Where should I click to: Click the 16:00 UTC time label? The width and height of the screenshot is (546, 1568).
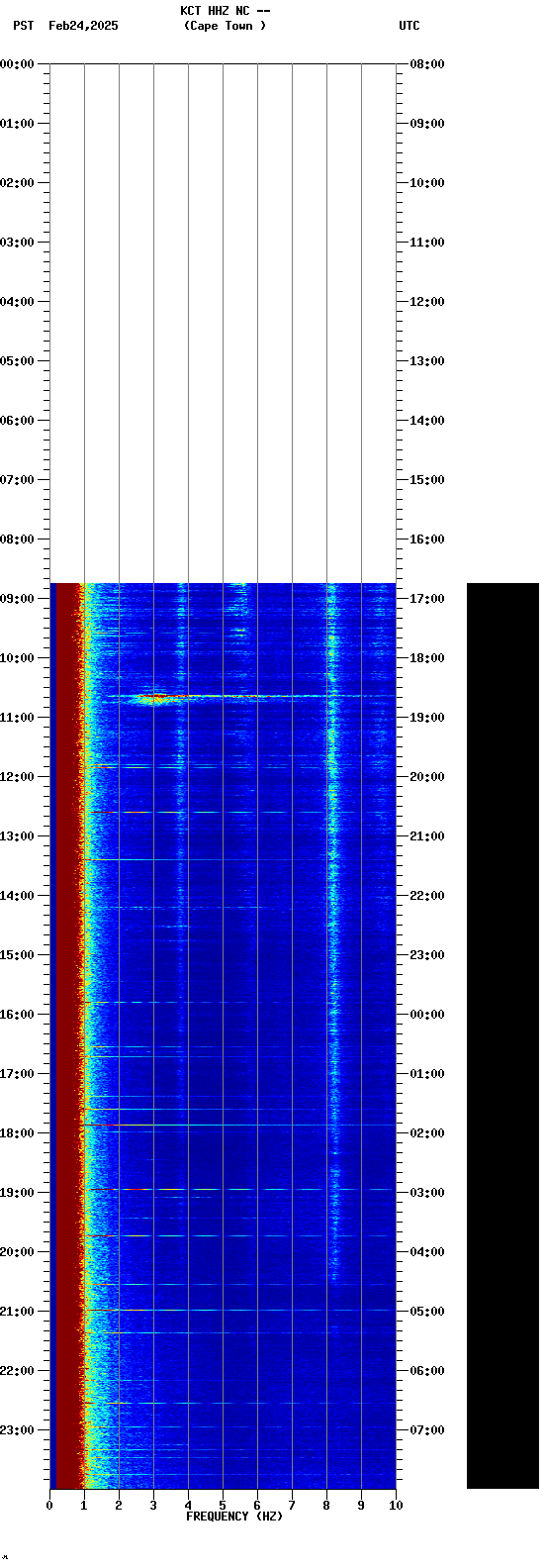(x=427, y=539)
